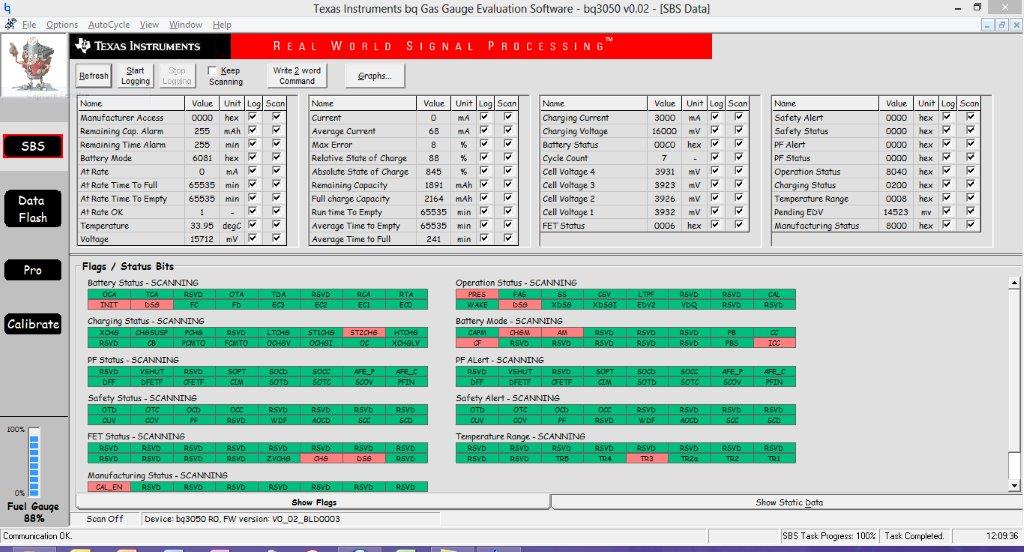Click the flags panel scroll up arrow
This screenshot has width=1024, height=552.
(1014, 283)
